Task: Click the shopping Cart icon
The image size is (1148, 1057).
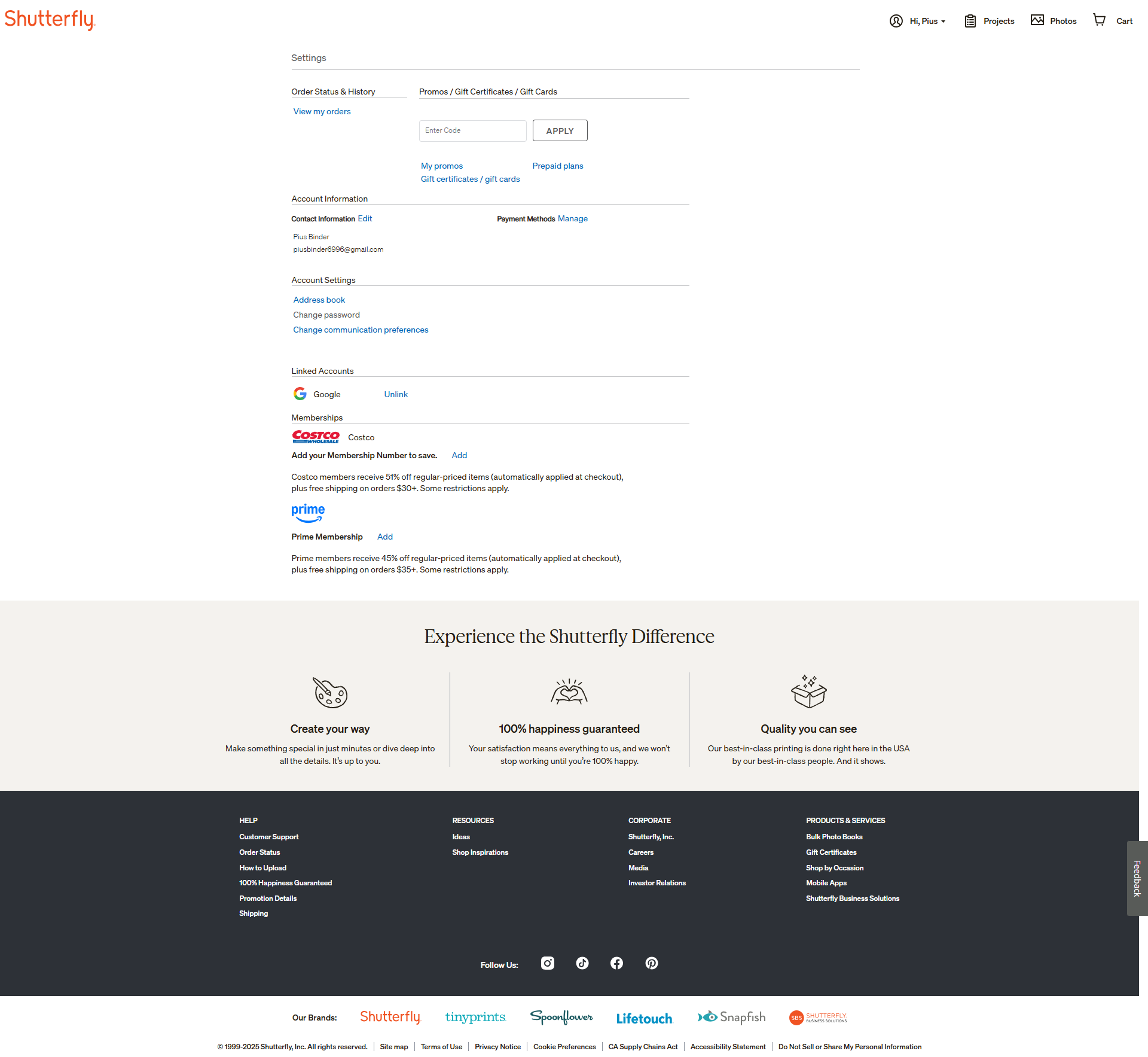Action: pyautogui.click(x=1099, y=20)
